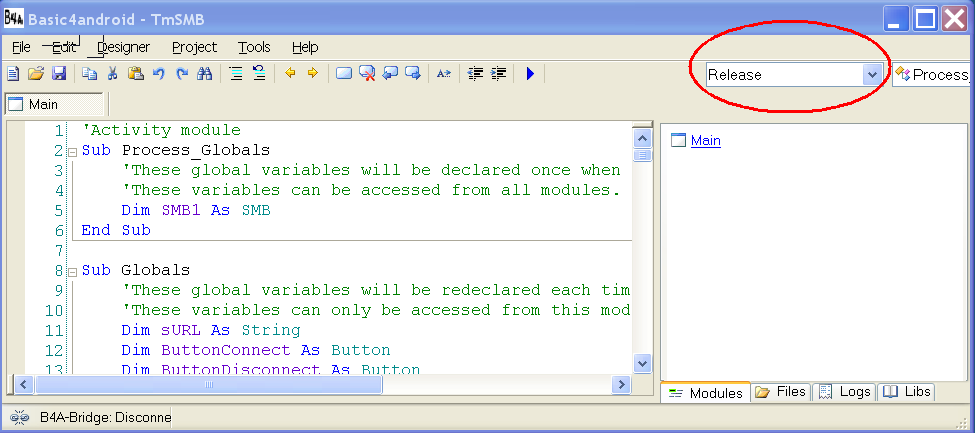Click the code editor's scroll up arrow
Viewport: 975px width, 433px height.
click(x=642, y=138)
